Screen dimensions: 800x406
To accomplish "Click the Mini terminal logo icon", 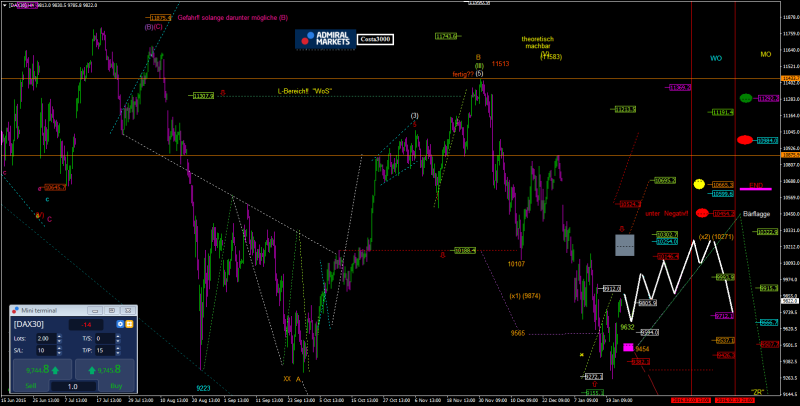I will click(x=18, y=311).
